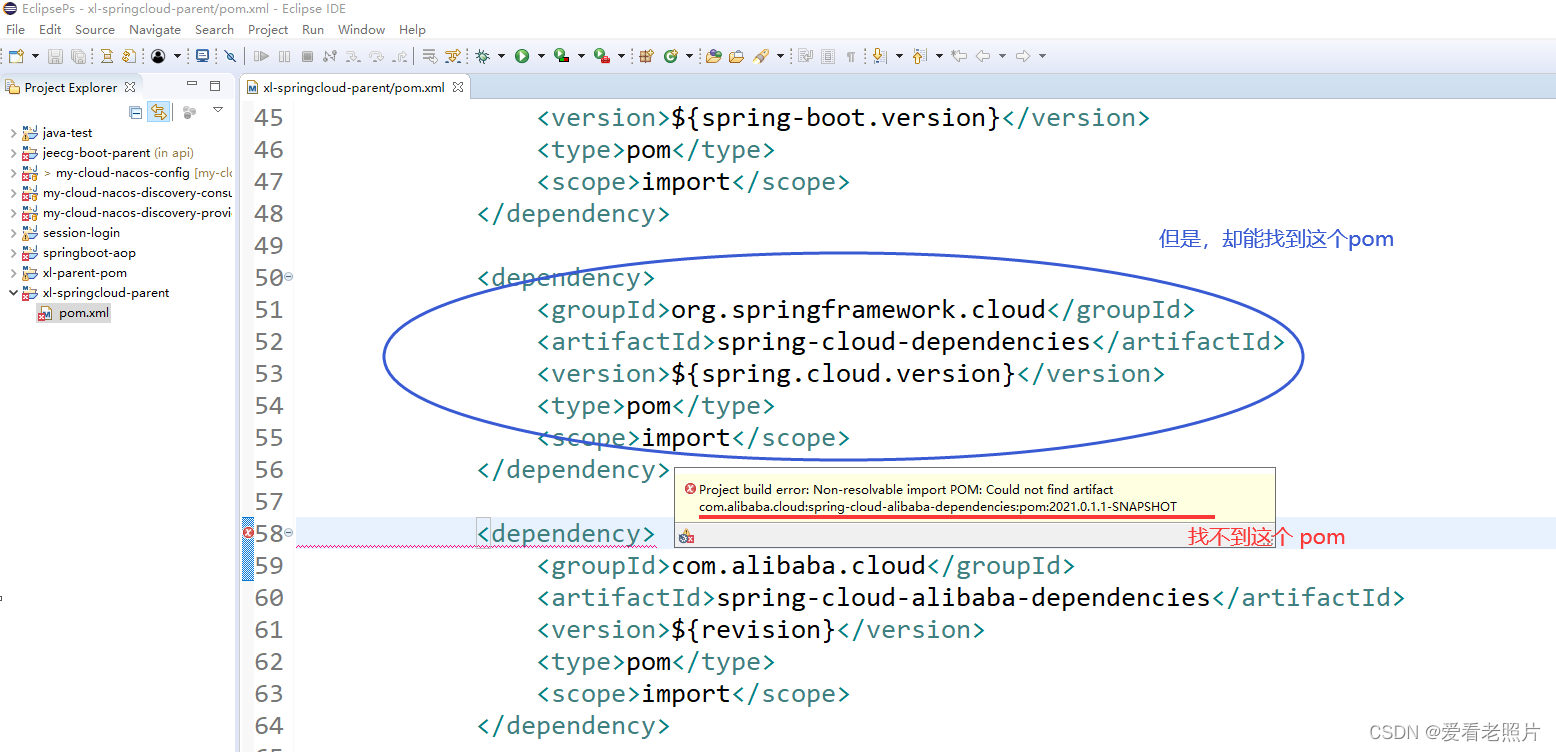Click the New Java Class icon

pyautogui.click(x=670, y=56)
